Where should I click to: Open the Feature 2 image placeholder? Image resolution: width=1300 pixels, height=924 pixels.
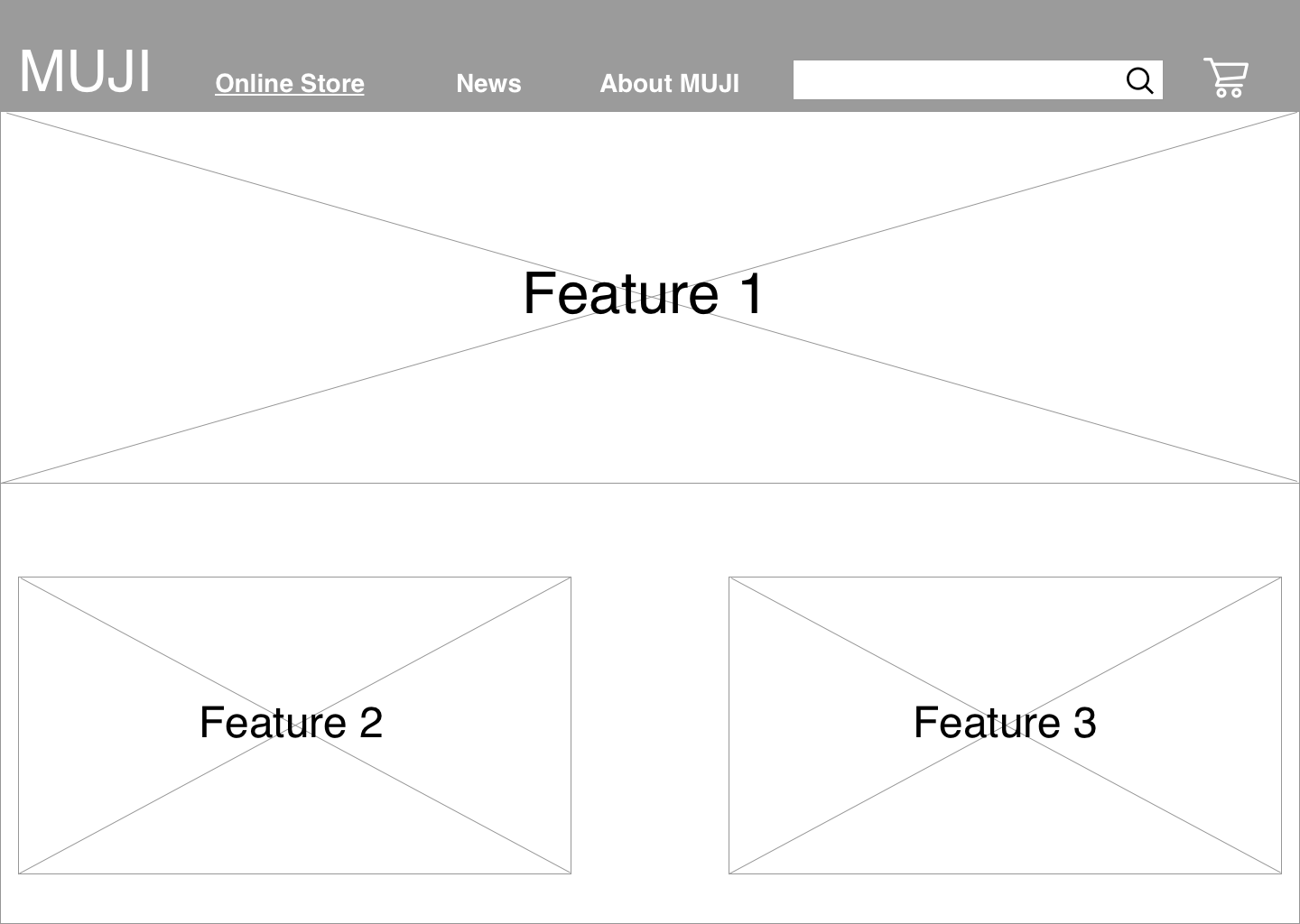point(294,725)
